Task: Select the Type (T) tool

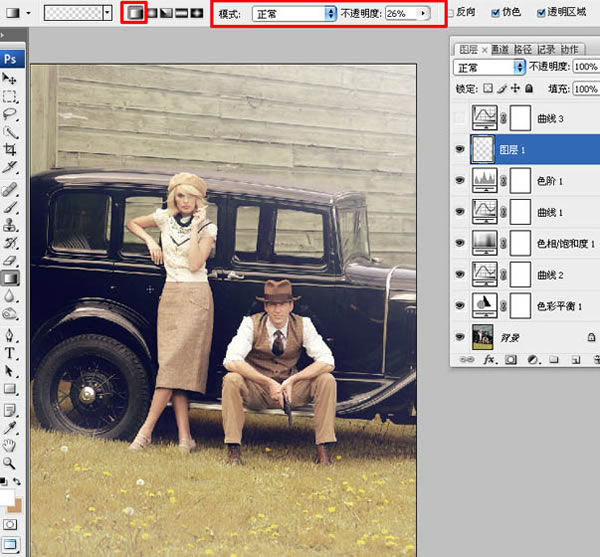Action: coord(10,352)
